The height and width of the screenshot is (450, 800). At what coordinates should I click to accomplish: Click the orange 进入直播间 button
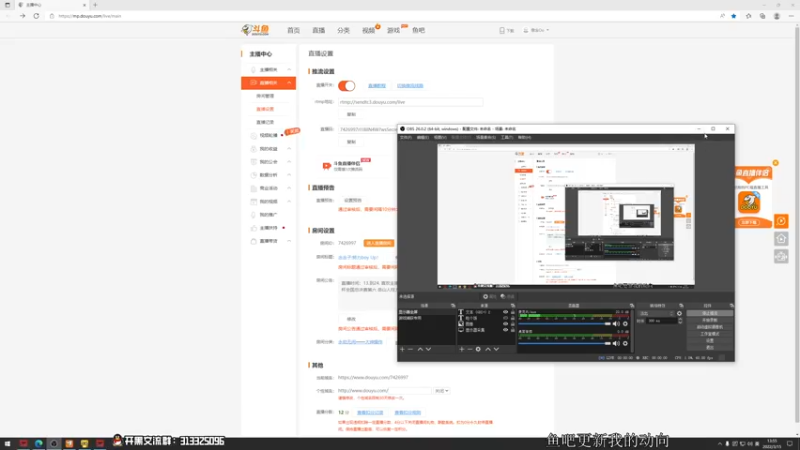pos(379,243)
